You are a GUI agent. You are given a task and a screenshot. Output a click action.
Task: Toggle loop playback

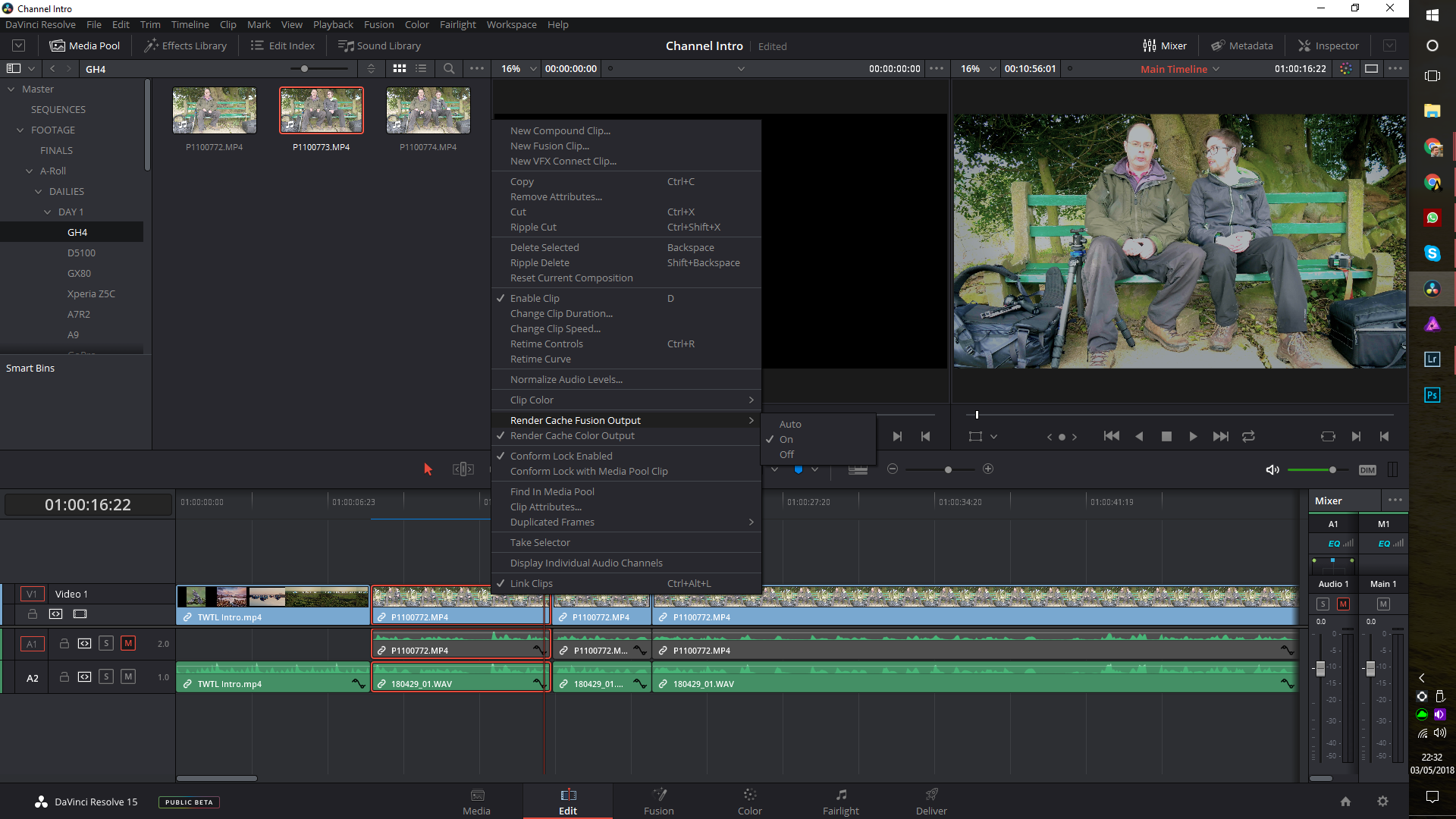coord(1248,436)
